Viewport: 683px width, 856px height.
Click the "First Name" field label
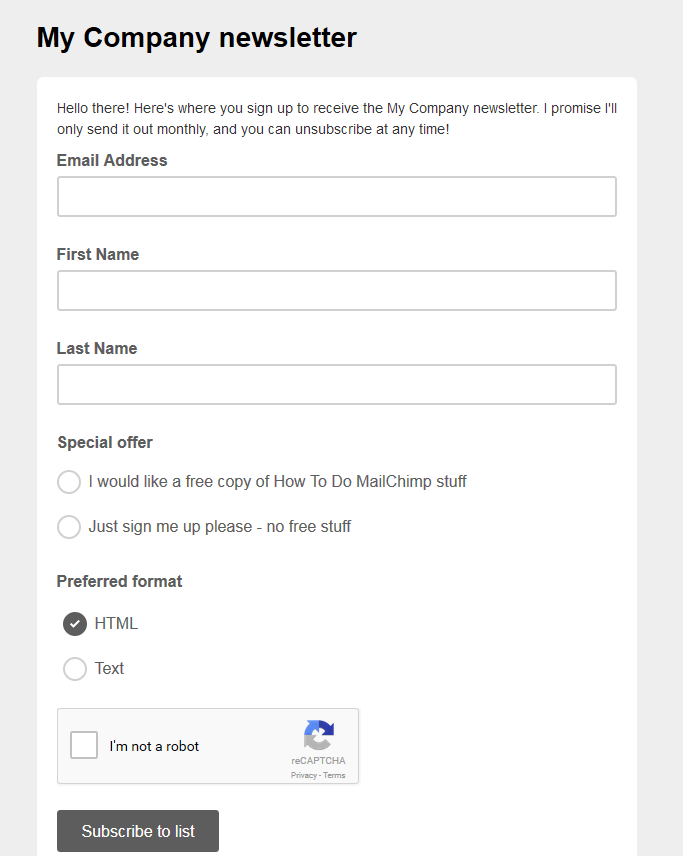98,255
